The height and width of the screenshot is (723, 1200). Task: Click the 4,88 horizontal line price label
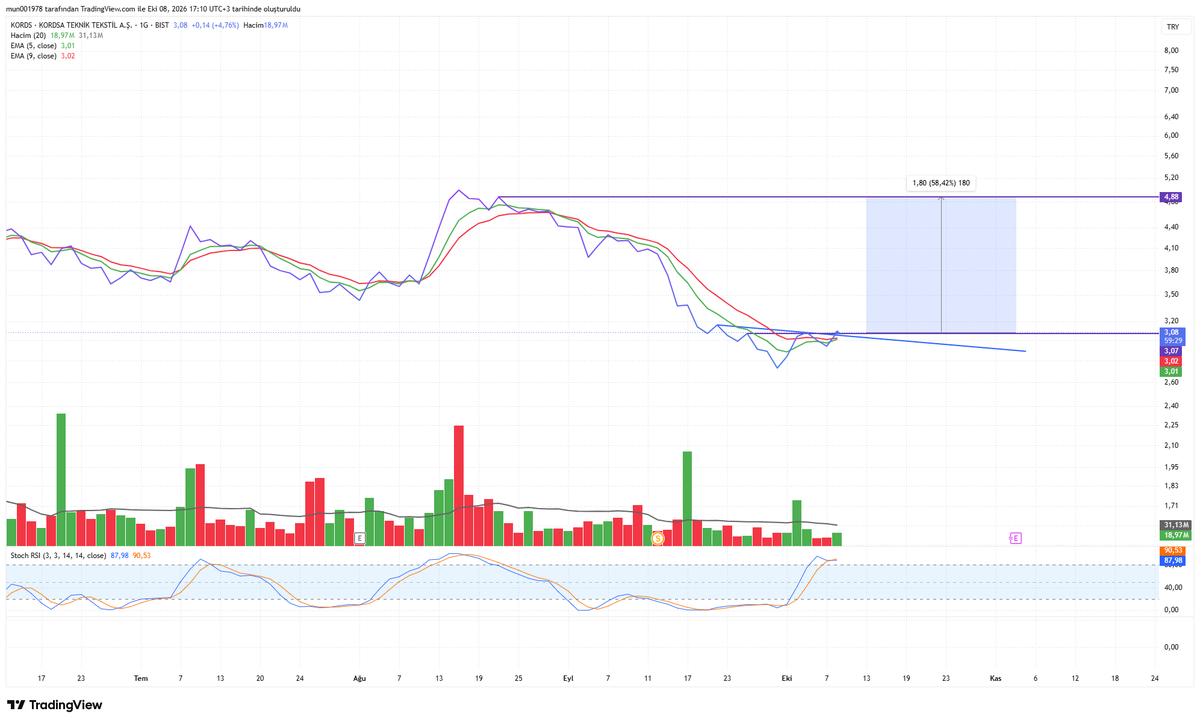click(1171, 197)
